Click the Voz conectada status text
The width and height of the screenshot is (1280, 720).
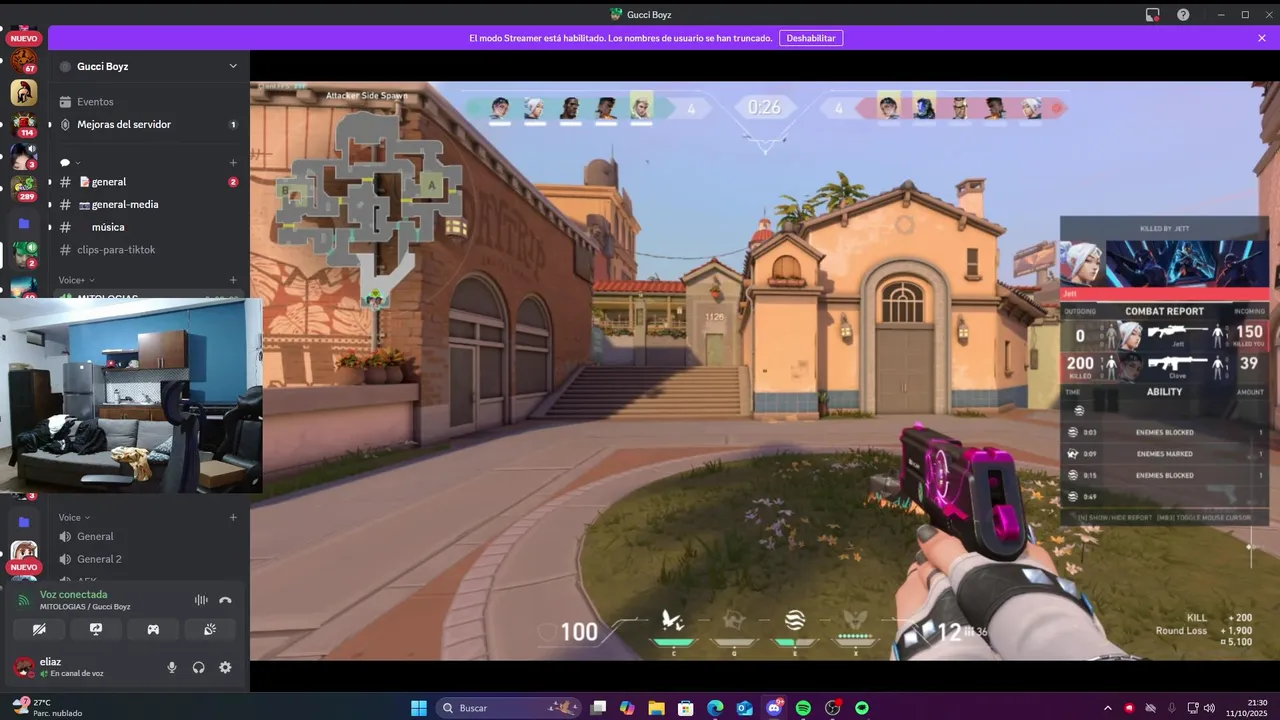click(x=73, y=594)
